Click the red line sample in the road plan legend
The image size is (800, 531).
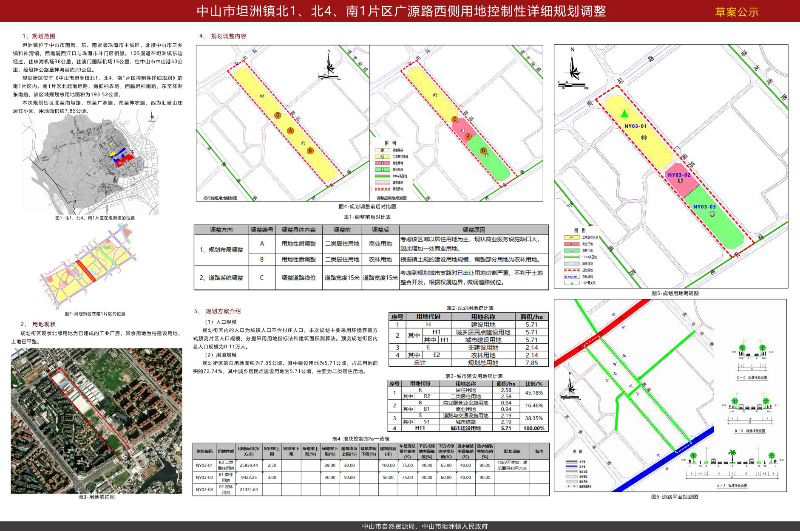pos(571,462)
